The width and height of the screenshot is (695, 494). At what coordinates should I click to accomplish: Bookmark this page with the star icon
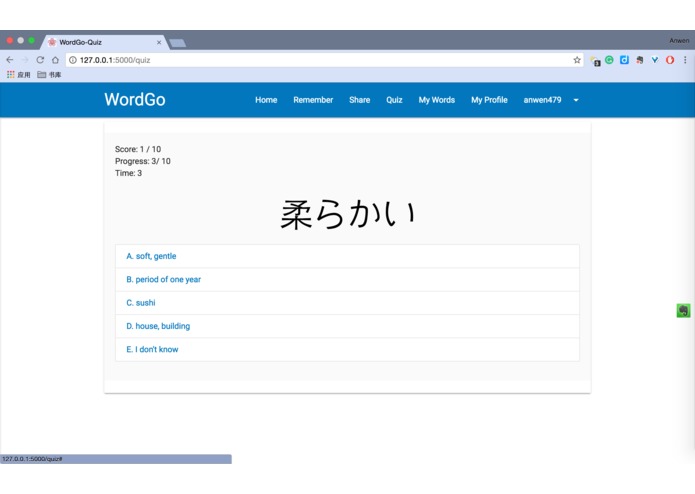(x=577, y=60)
